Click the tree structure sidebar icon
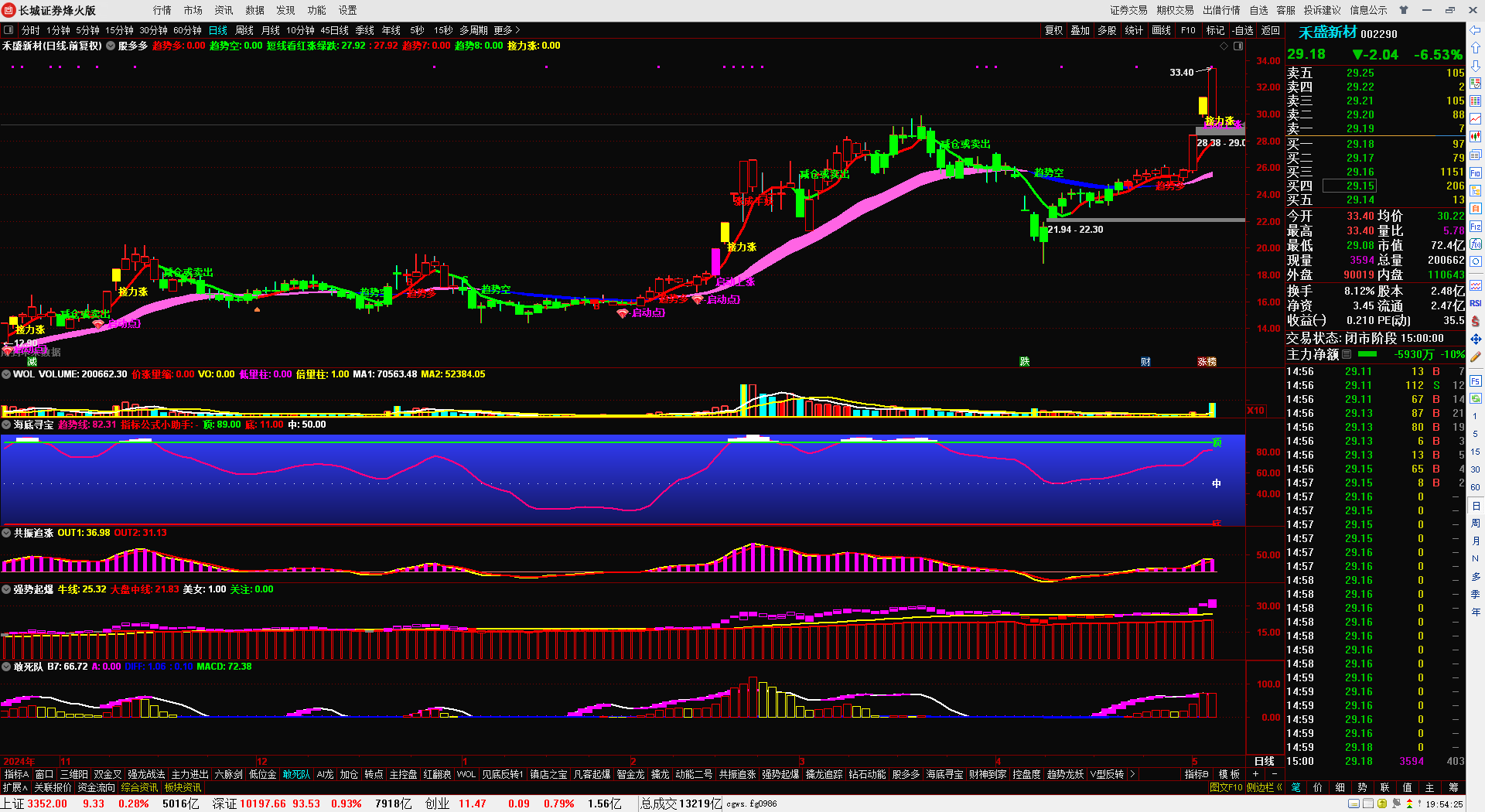 [1476, 191]
